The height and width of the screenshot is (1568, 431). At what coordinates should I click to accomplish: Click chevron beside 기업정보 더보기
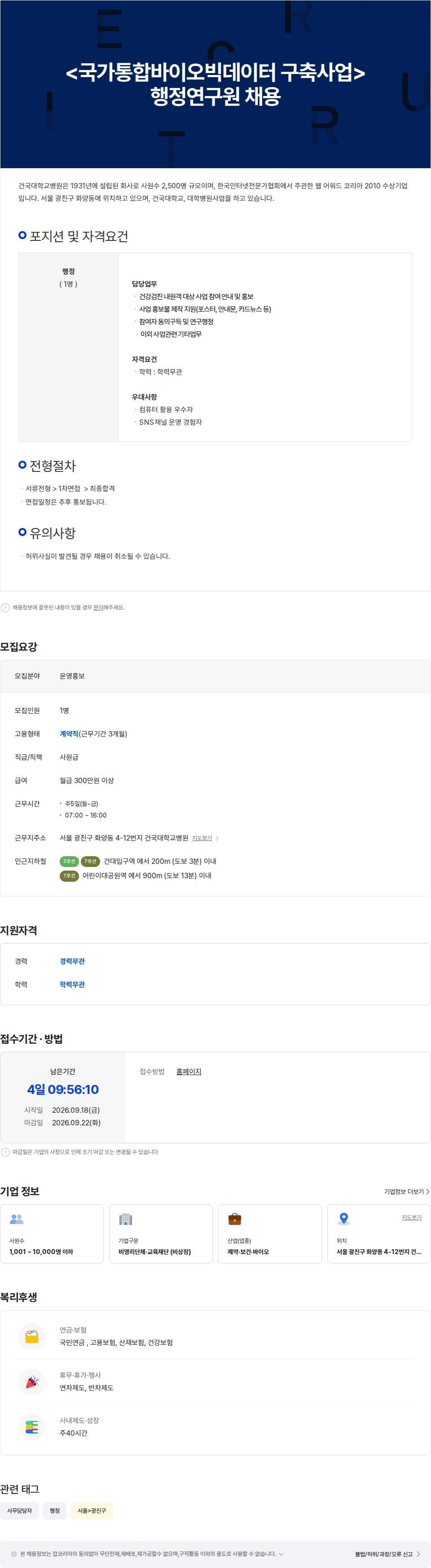click(428, 1191)
